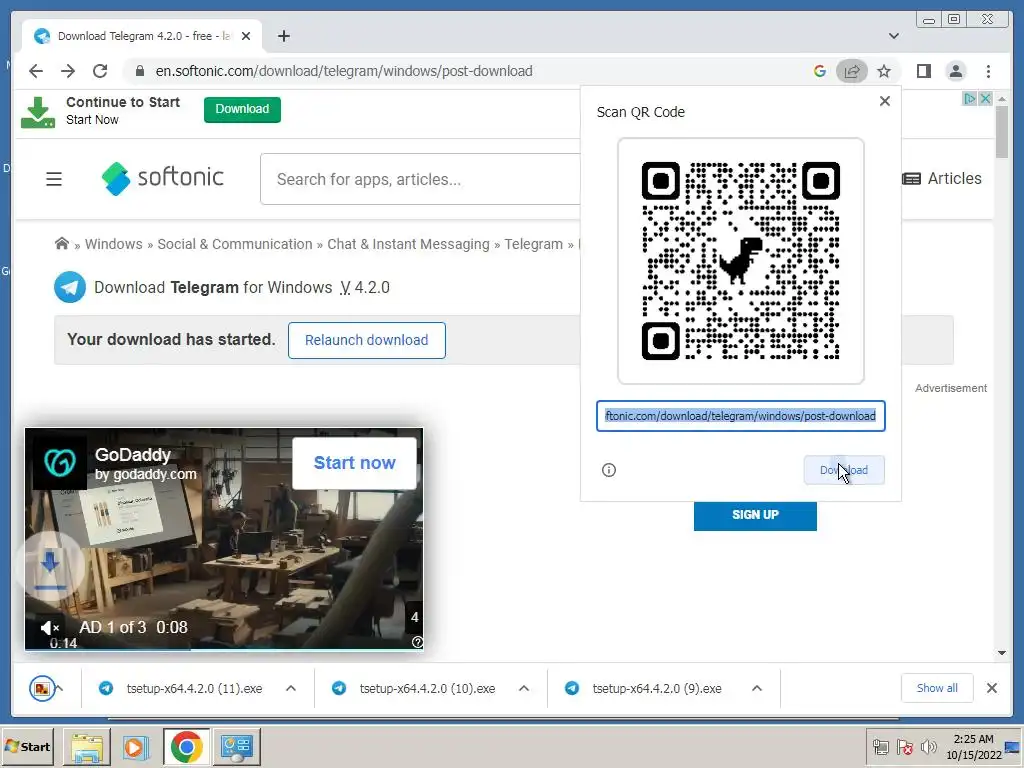Screen dimensions: 1024x768
Task: Open the Action Center flag icon
Action: click(x=904, y=746)
